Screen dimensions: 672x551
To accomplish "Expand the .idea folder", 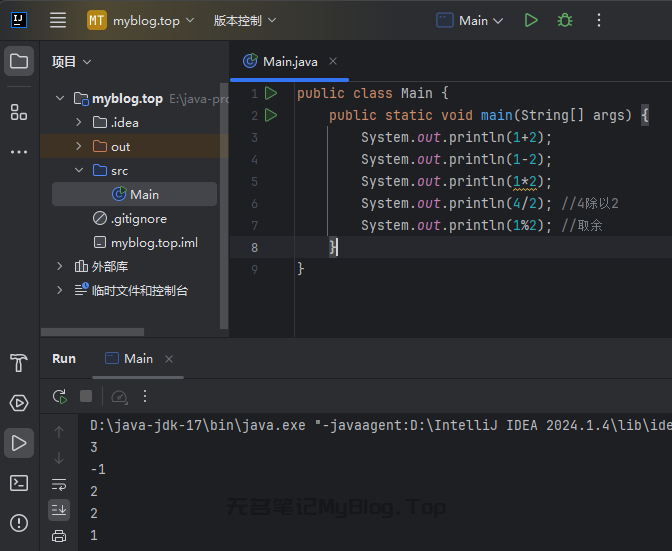I will pyautogui.click(x=79, y=123).
